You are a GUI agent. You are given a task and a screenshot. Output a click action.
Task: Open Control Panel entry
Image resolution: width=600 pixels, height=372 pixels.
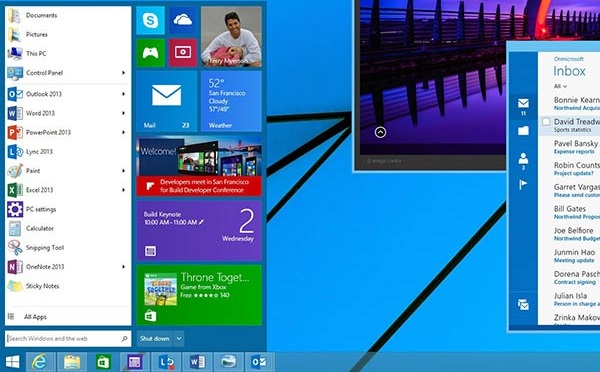tap(69, 73)
